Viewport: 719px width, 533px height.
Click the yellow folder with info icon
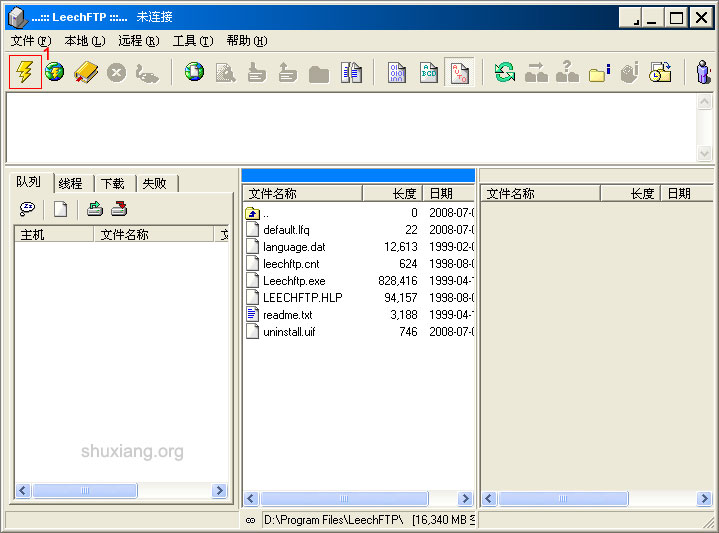coord(599,72)
